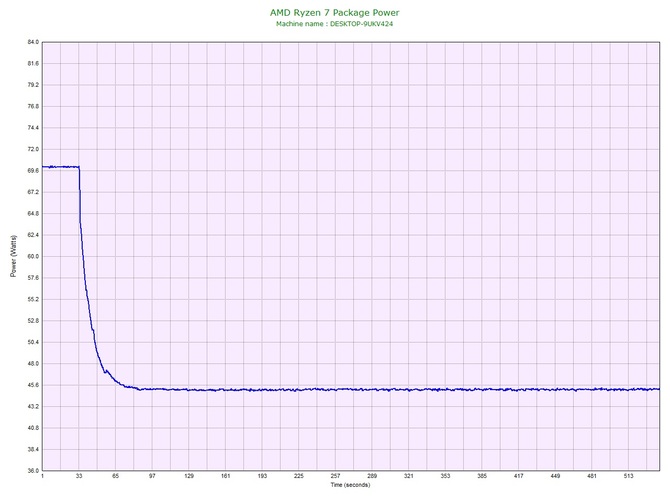Click the x-axis tick label 449
This screenshot has width=670, height=502.
click(x=555, y=476)
